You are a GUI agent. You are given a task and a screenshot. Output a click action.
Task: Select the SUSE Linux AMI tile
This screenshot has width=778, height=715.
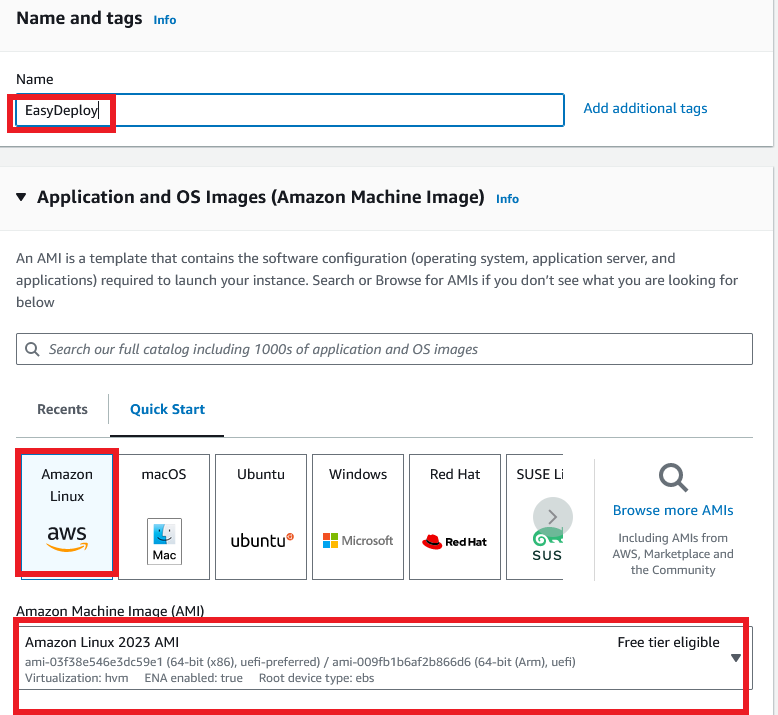(x=535, y=516)
